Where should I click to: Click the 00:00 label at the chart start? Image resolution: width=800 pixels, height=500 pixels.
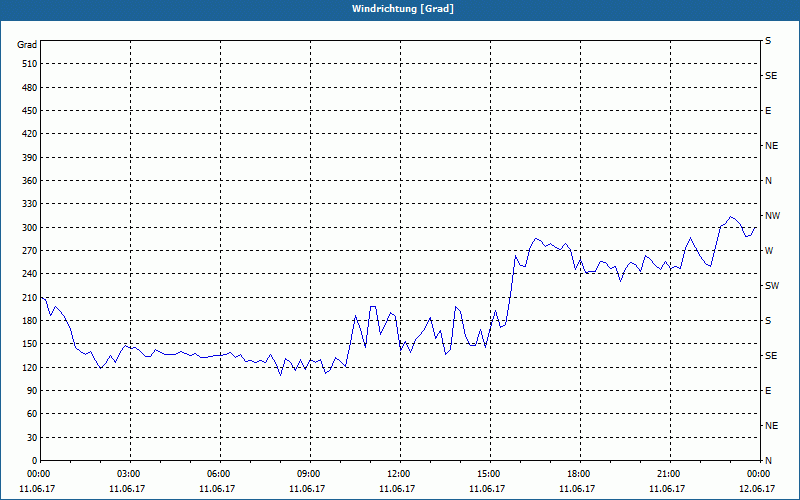click(39, 474)
